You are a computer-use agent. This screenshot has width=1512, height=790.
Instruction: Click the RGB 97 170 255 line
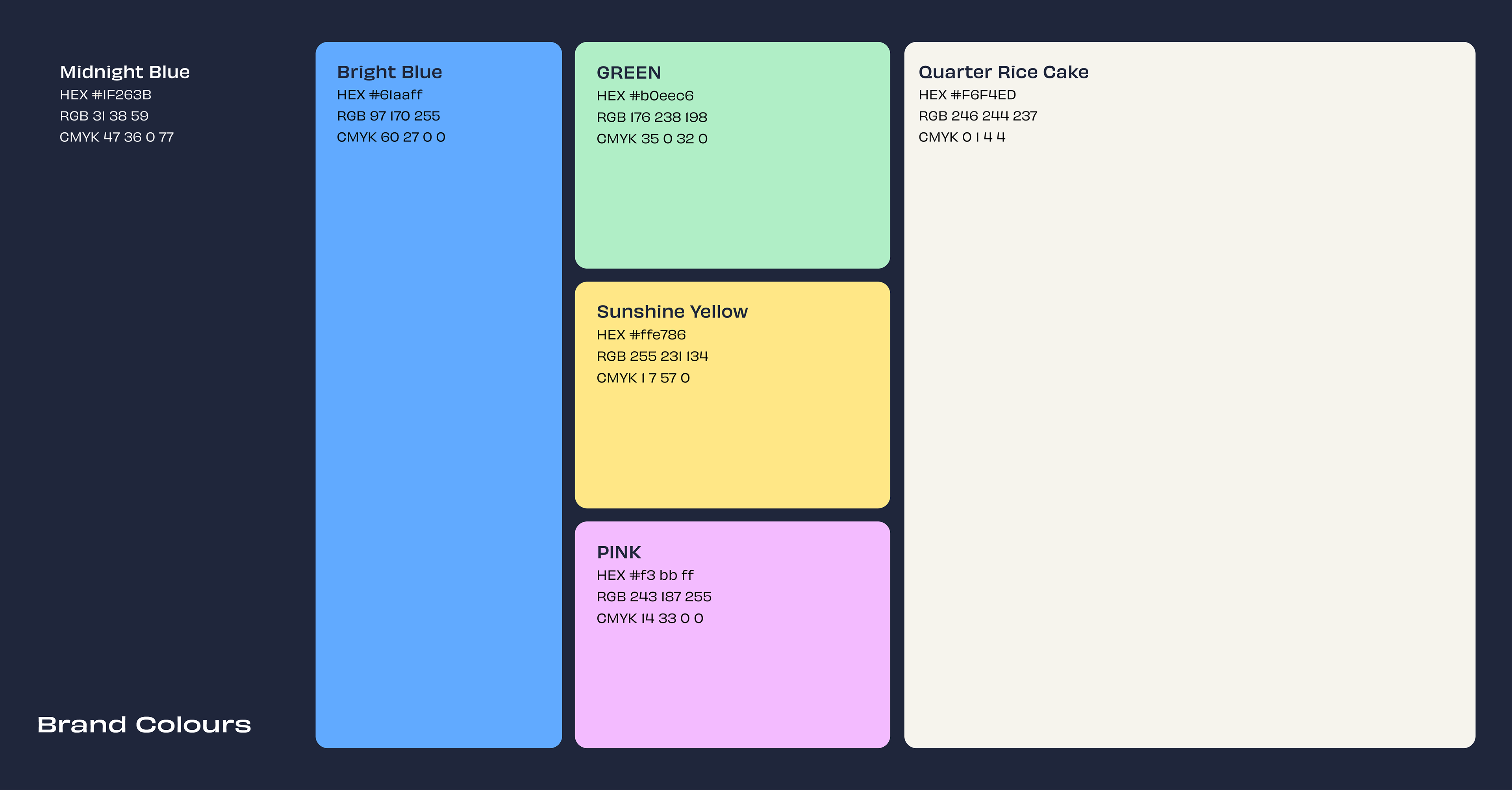click(x=389, y=116)
